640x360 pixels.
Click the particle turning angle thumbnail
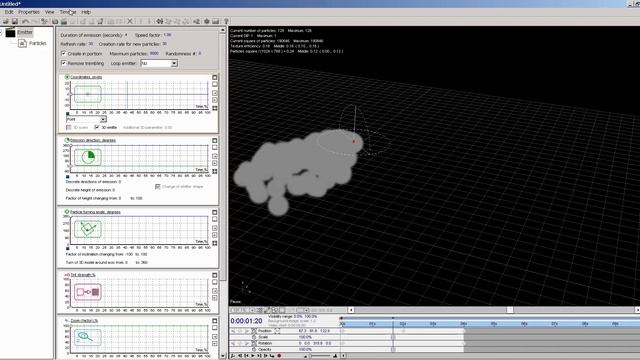(88, 229)
